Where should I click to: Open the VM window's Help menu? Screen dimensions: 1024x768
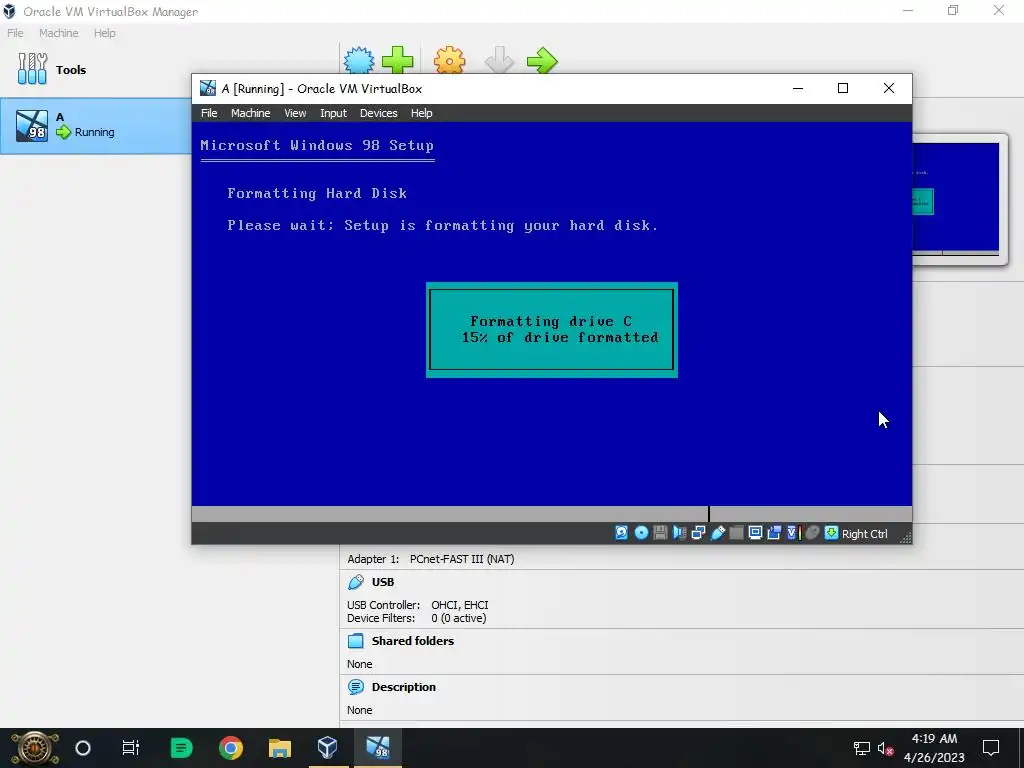pos(421,113)
